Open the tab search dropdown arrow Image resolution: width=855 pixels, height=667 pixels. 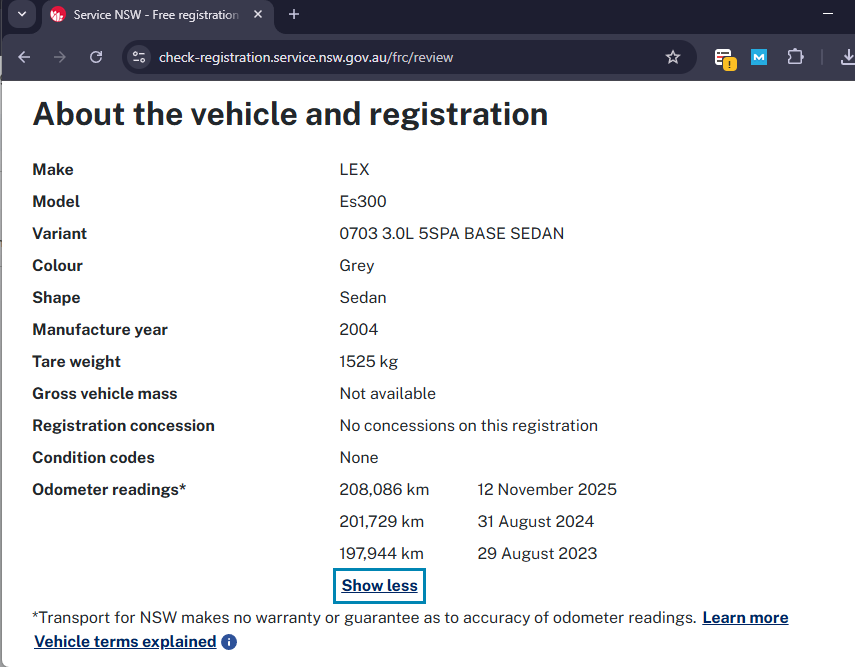(x=21, y=14)
